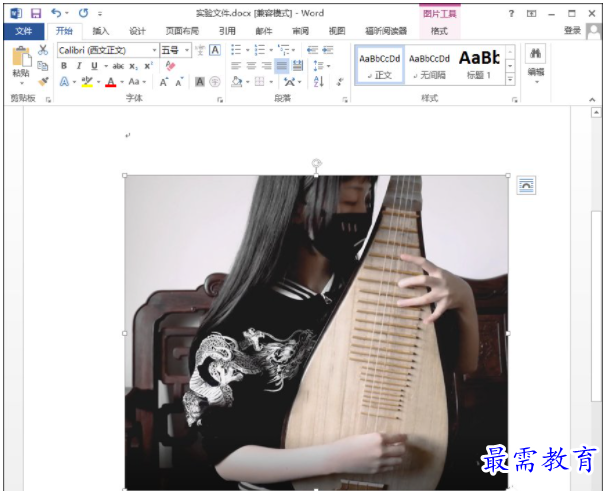Toggle Strikethrough abc formatting
This screenshot has width=605, height=491.
click(118, 66)
